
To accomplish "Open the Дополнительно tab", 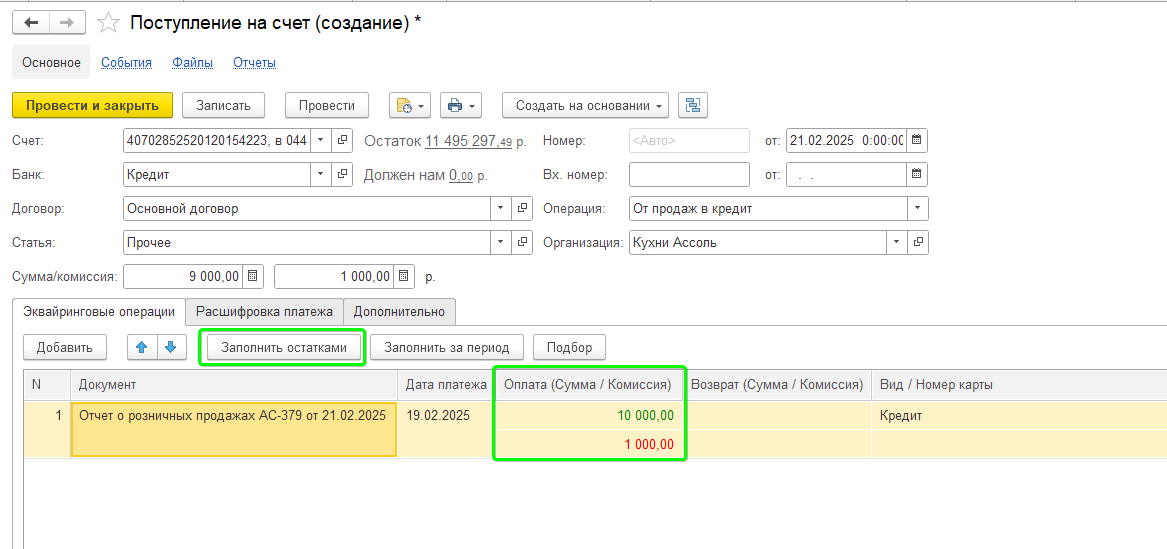I will (x=399, y=312).
